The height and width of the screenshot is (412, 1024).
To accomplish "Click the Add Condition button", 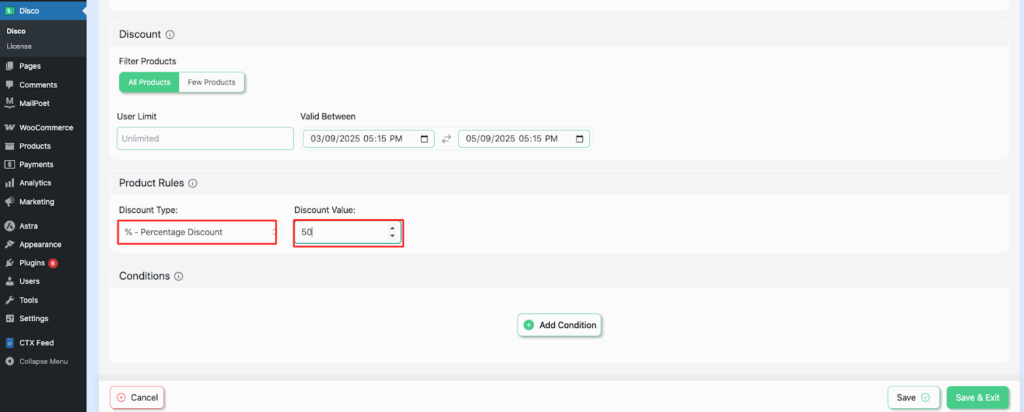I will pos(559,325).
